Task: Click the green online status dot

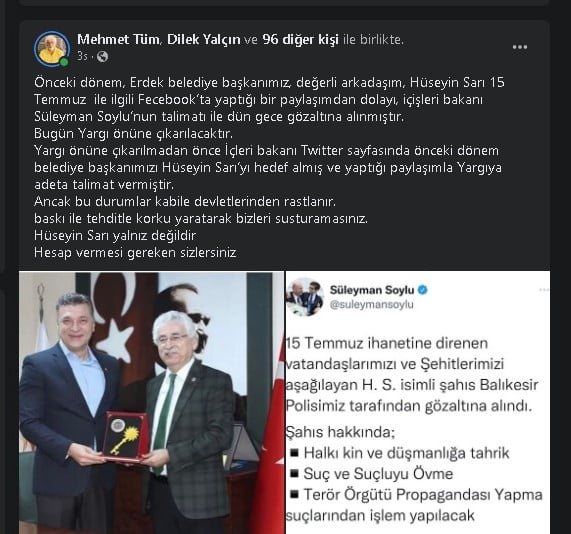Action: click(64, 62)
